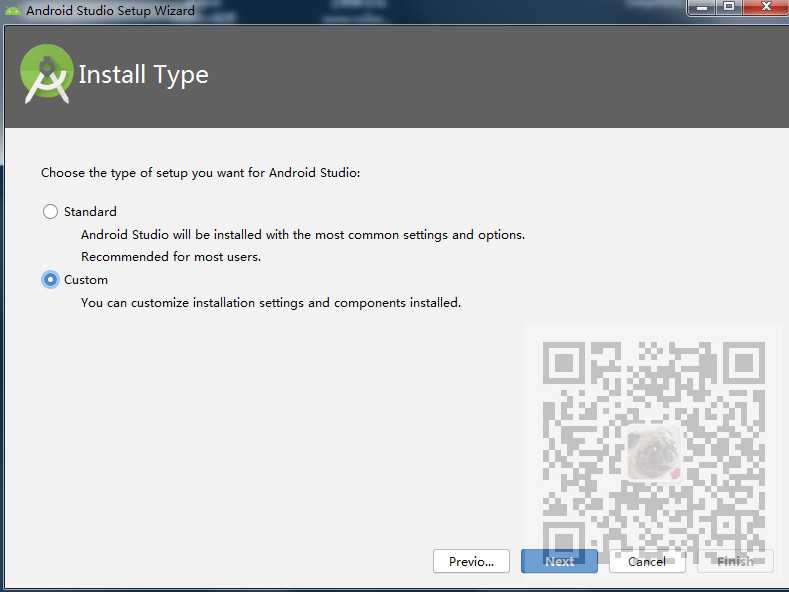The width and height of the screenshot is (789, 592).
Task: Continue with the Next button
Action: pyautogui.click(x=559, y=561)
